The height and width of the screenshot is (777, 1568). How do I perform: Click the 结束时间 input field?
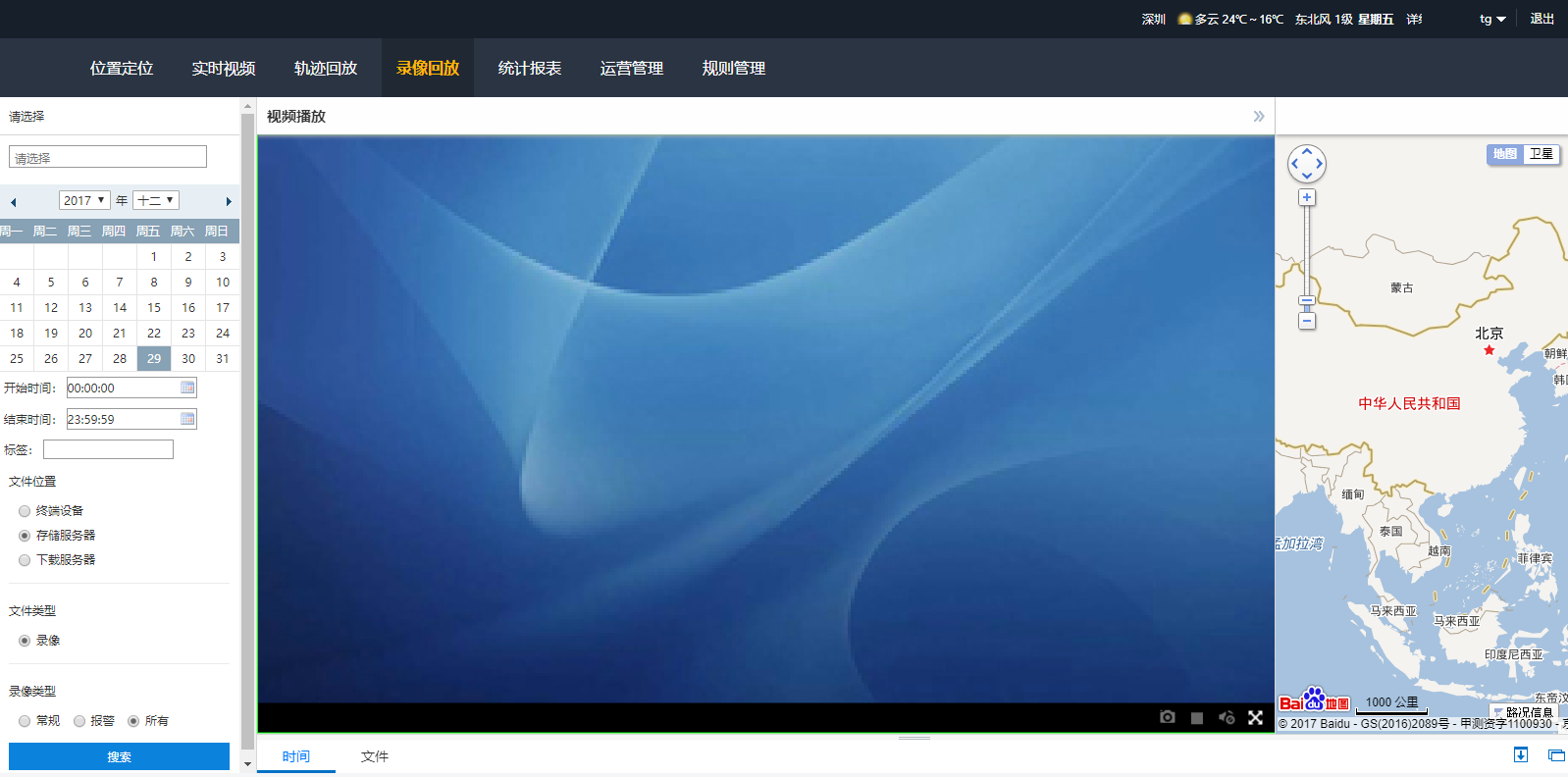(x=131, y=419)
